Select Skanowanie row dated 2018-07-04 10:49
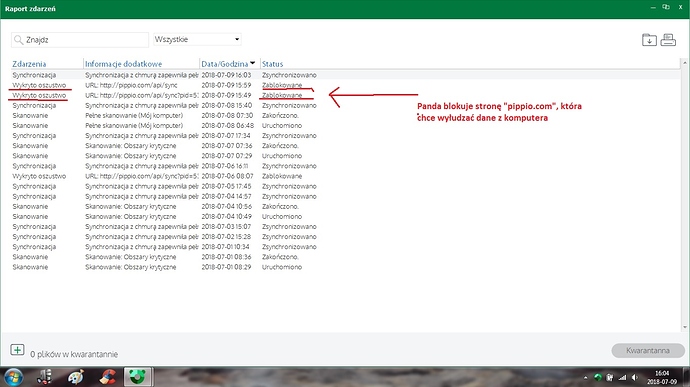The image size is (690, 387). 345,217
